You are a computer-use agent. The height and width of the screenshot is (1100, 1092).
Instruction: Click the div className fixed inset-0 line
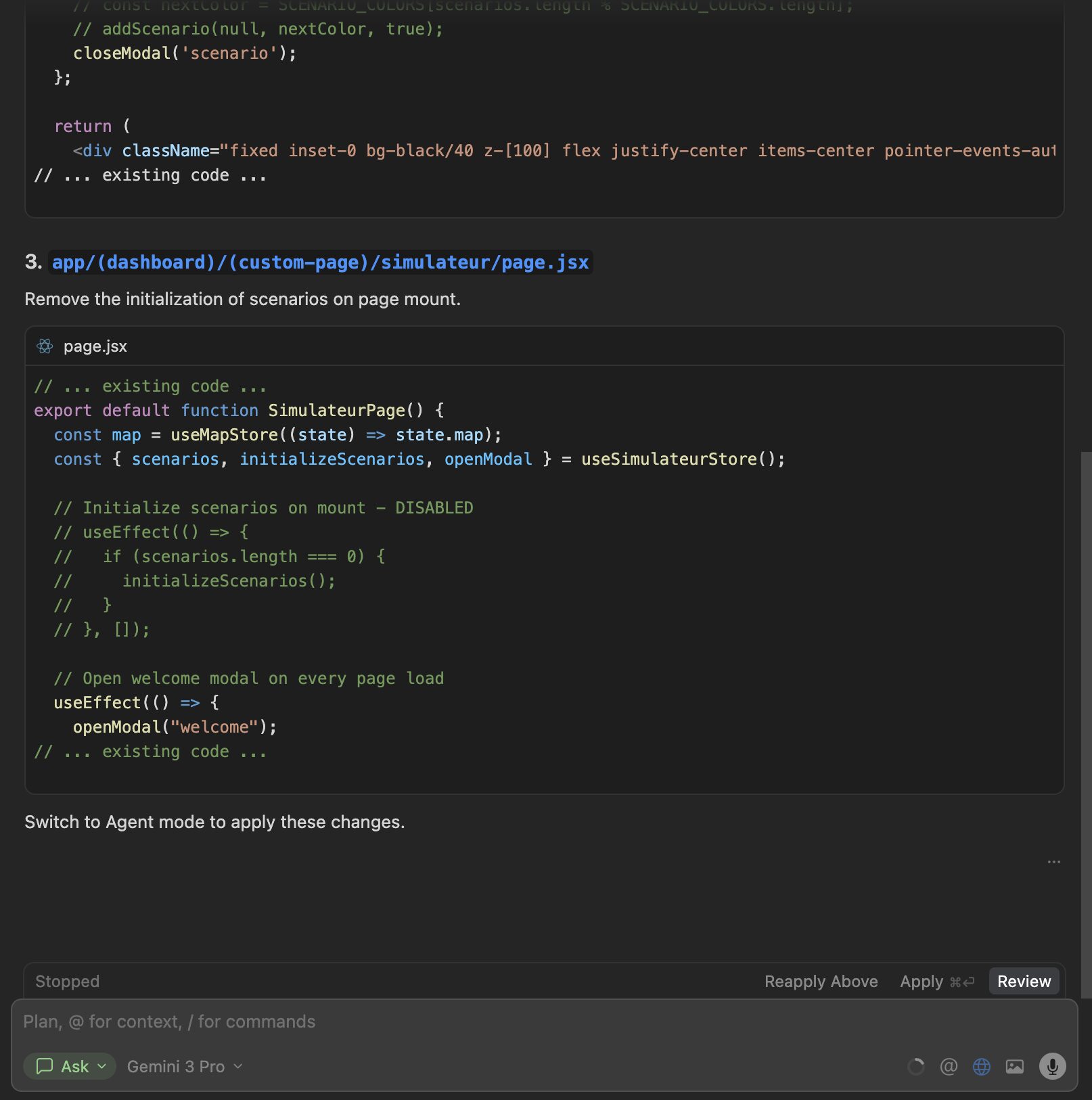click(564, 150)
